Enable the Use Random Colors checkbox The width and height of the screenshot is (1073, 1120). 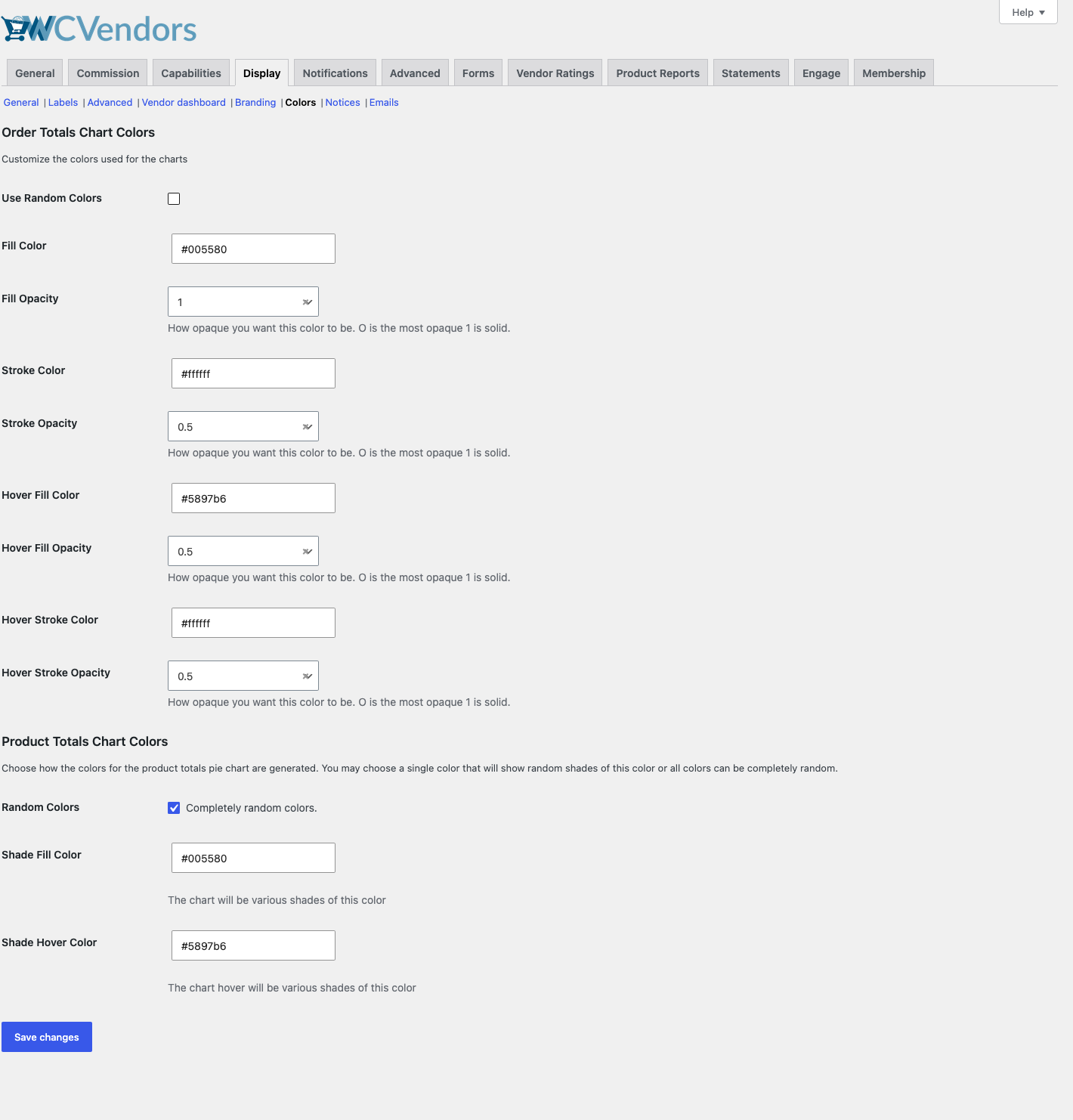[x=174, y=199]
